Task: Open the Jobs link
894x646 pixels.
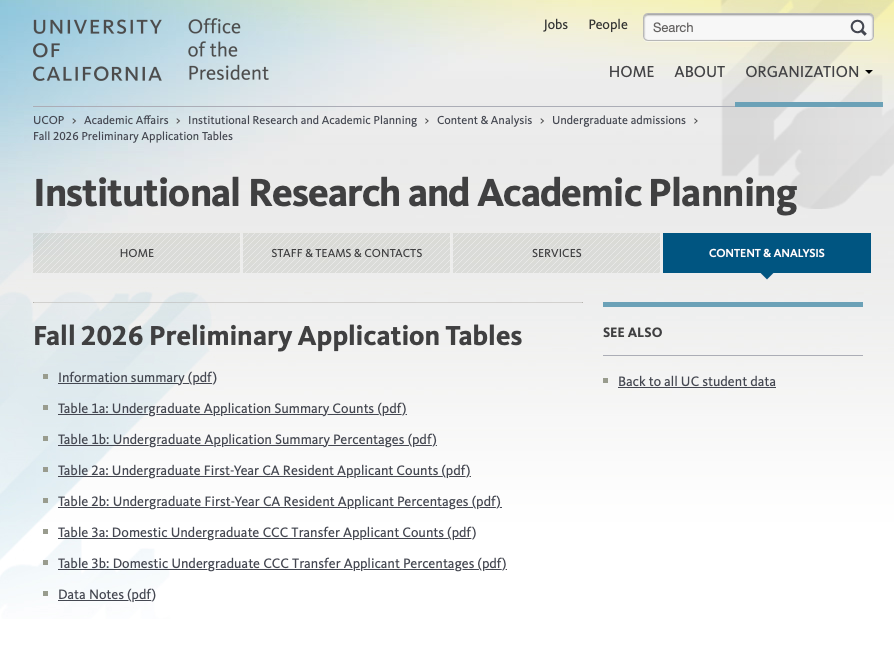Action: 555,25
